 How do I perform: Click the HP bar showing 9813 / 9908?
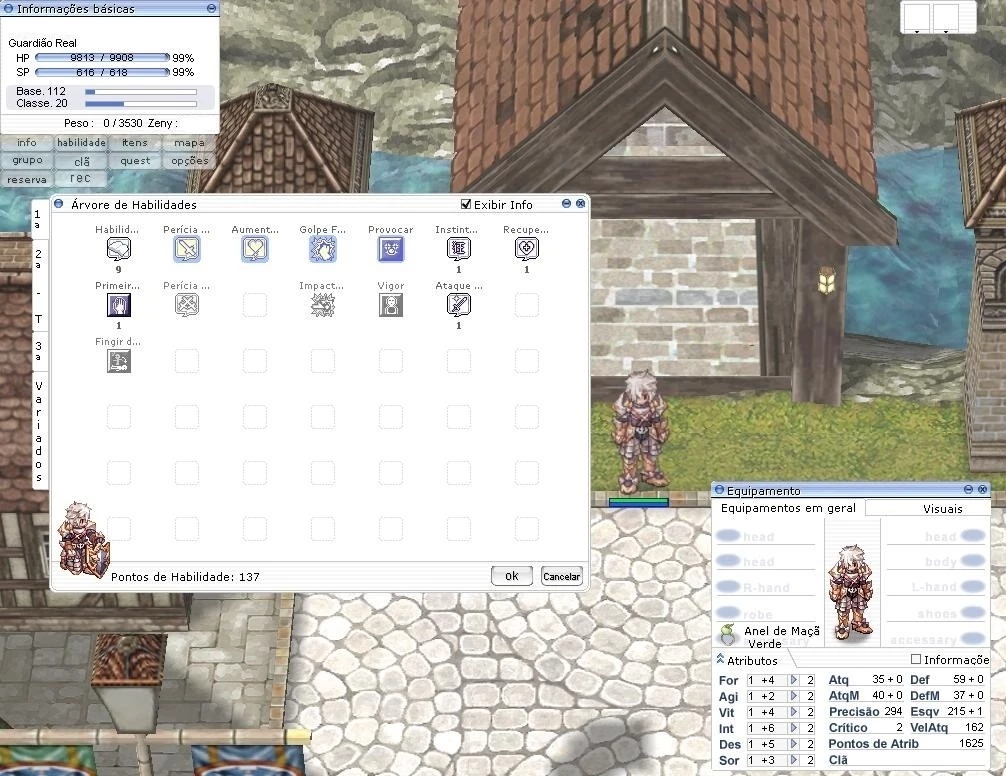point(103,58)
